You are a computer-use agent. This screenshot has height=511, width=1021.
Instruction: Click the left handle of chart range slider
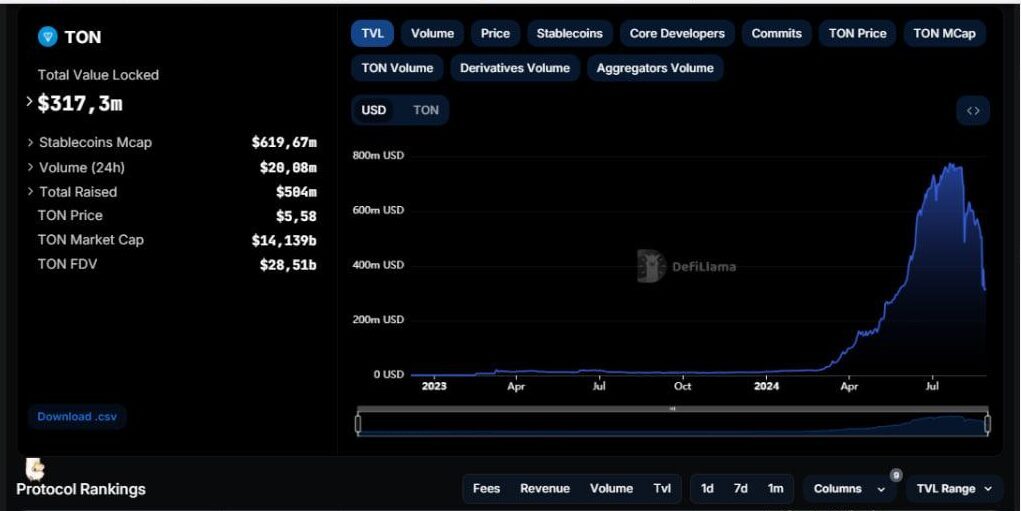pyautogui.click(x=358, y=424)
